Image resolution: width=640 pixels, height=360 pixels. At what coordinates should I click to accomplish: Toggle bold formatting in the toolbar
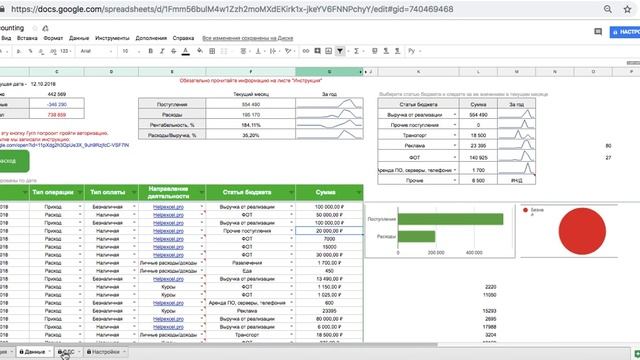151,51
